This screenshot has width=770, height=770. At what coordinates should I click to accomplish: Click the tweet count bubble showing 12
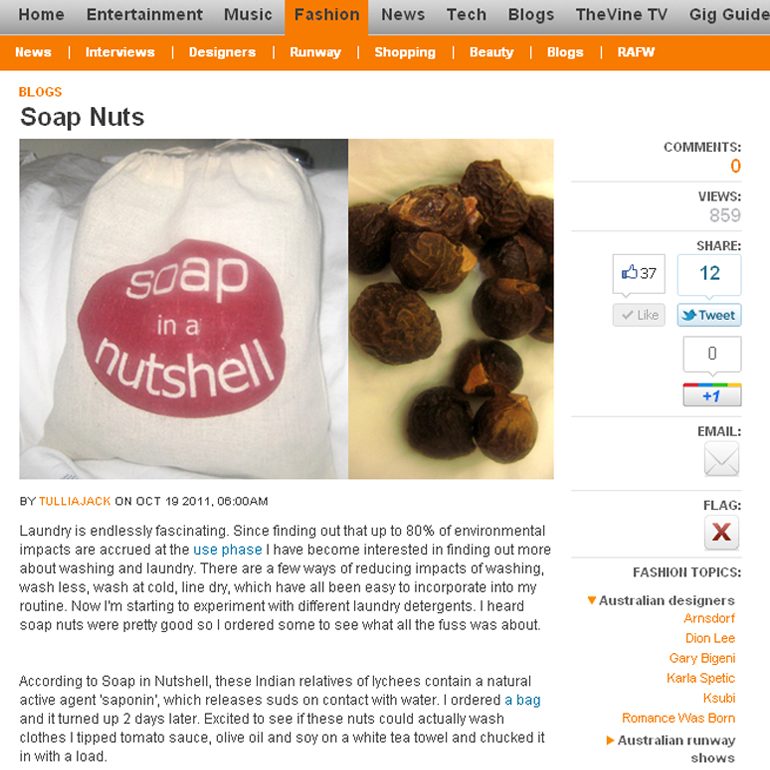(709, 274)
